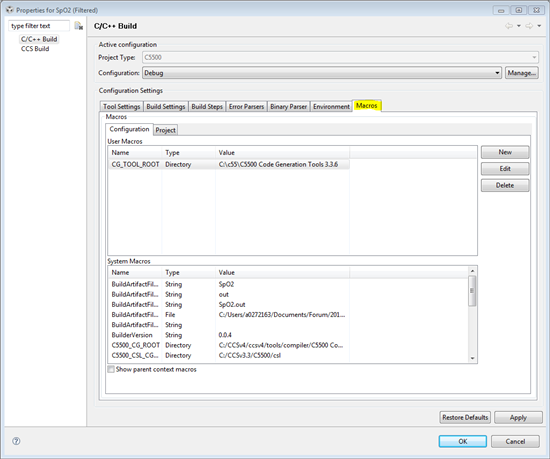Image resolution: width=550 pixels, height=459 pixels.
Task: Open the back history dropdown arrow
Action: pos(518,26)
